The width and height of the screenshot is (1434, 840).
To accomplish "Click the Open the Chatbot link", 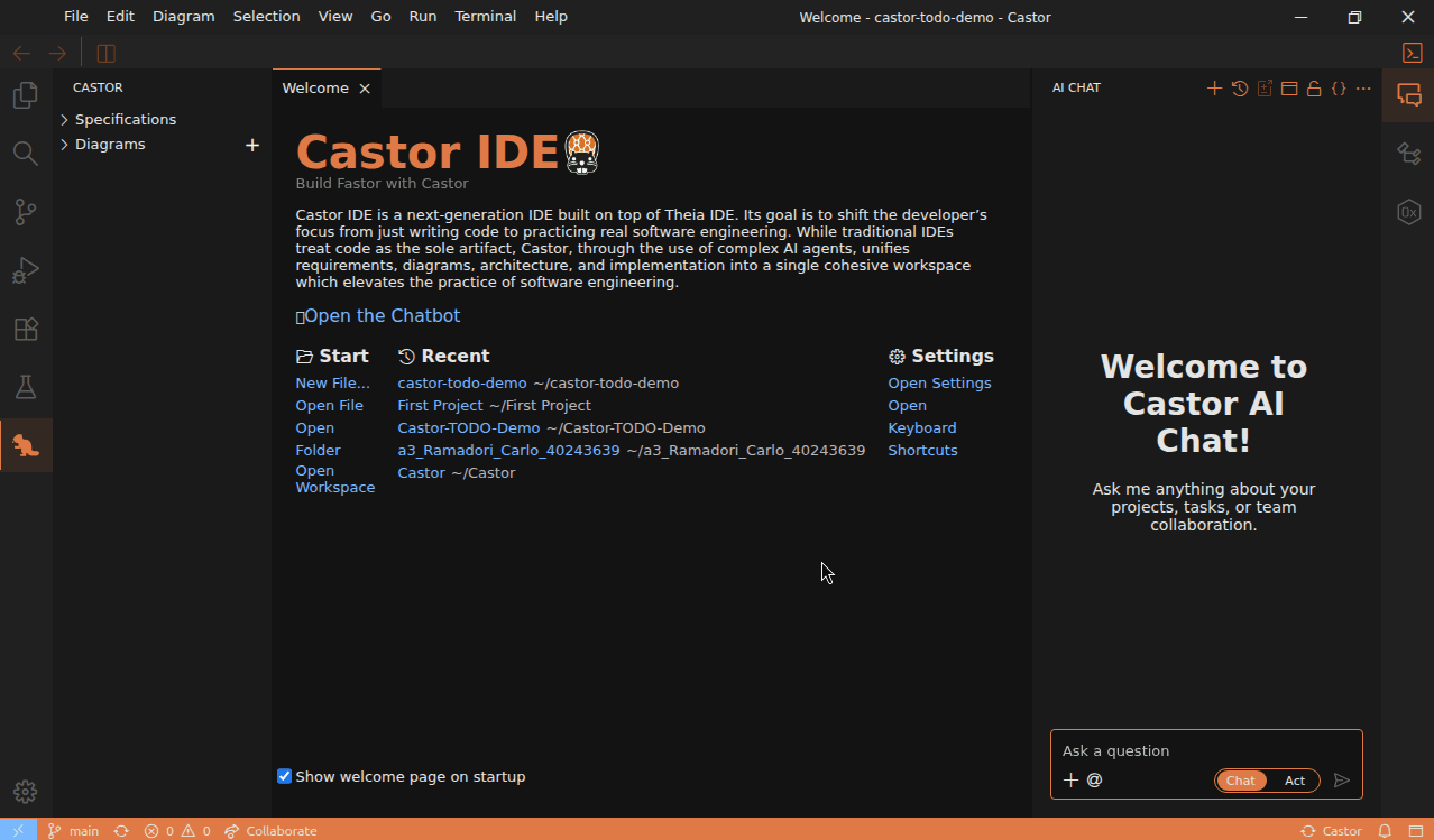I will pyautogui.click(x=382, y=316).
